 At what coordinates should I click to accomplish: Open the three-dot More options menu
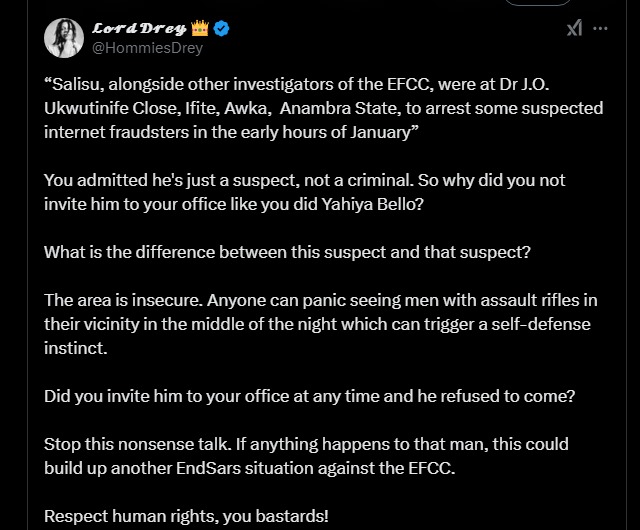click(x=600, y=29)
